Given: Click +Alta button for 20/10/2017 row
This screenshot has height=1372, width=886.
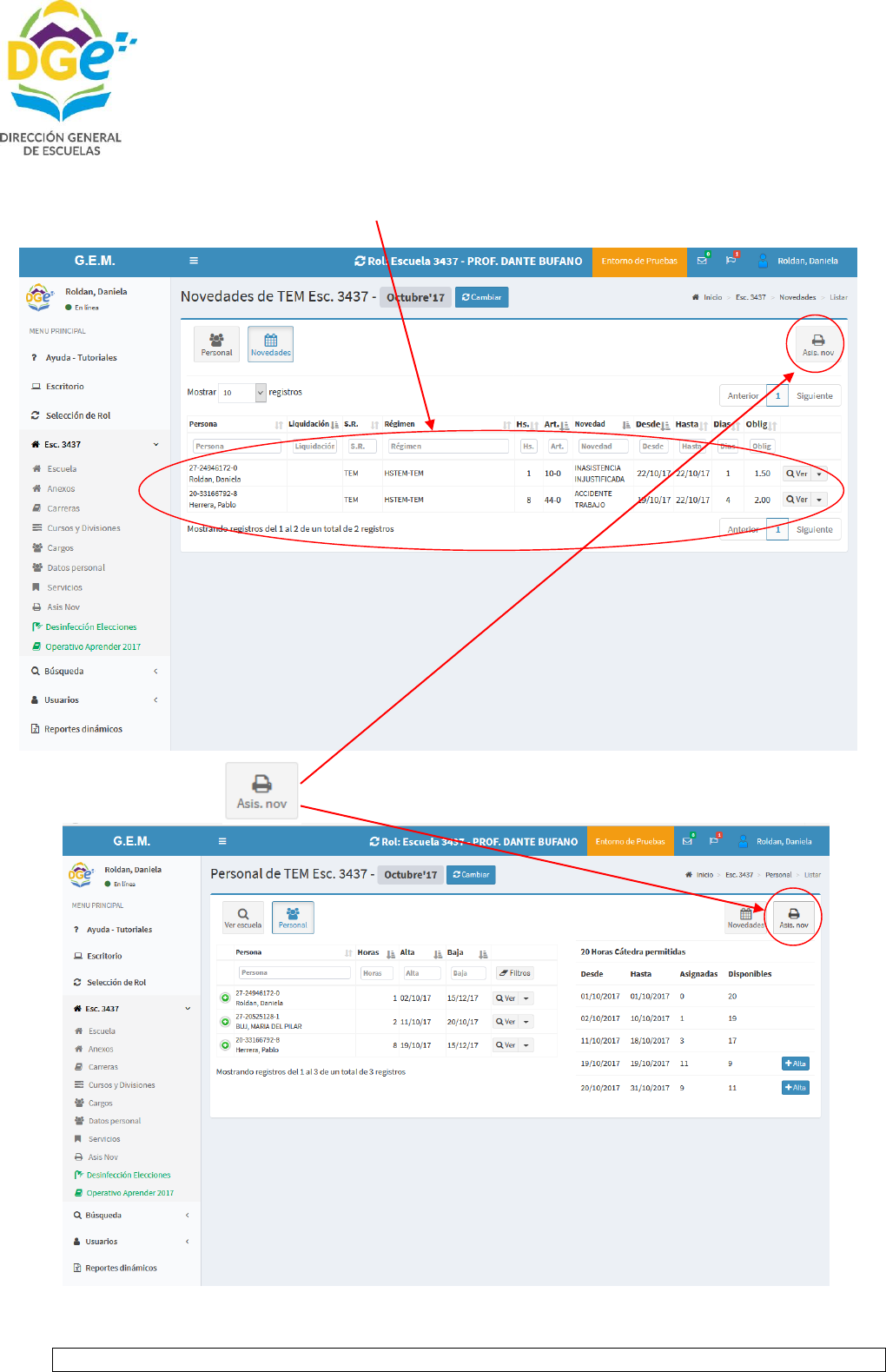Looking at the screenshot, I should (796, 1088).
